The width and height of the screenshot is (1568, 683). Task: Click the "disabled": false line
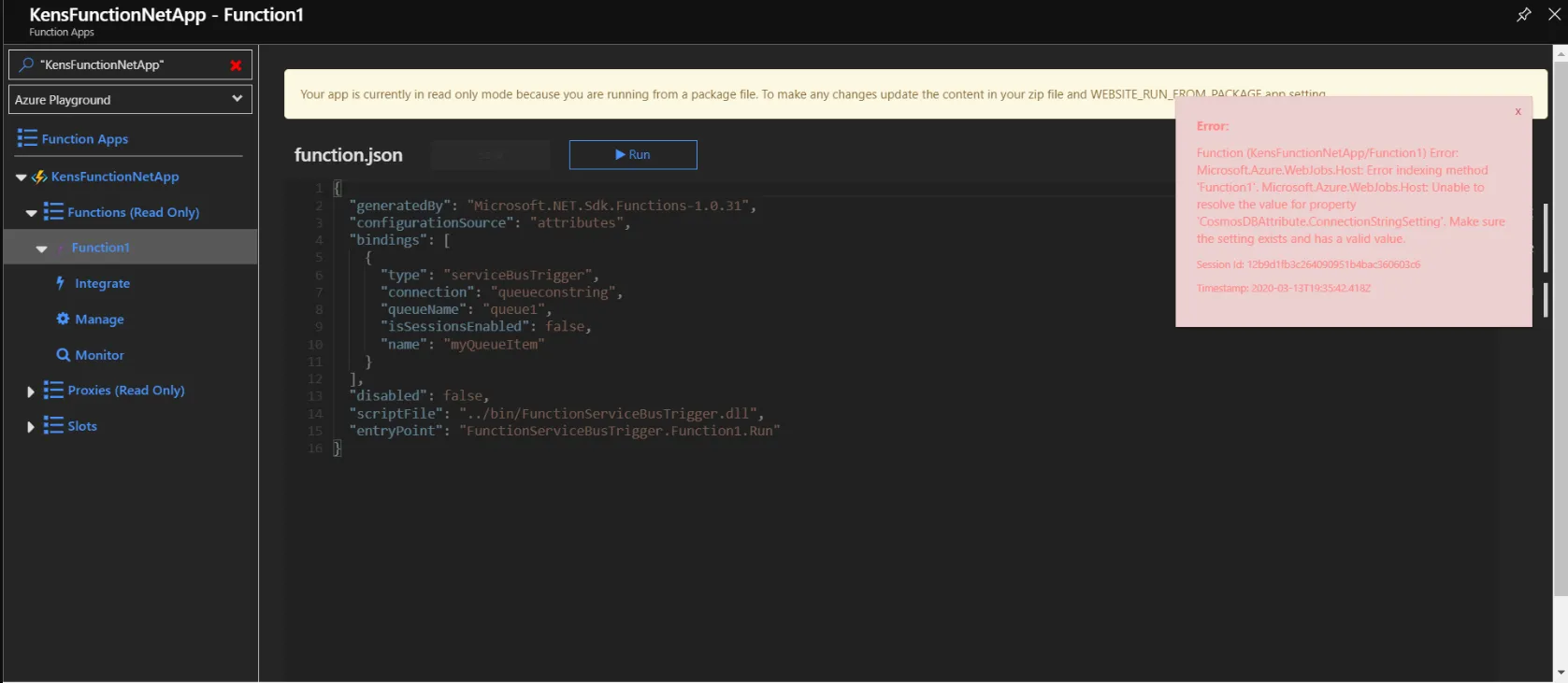click(x=419, y=395)
